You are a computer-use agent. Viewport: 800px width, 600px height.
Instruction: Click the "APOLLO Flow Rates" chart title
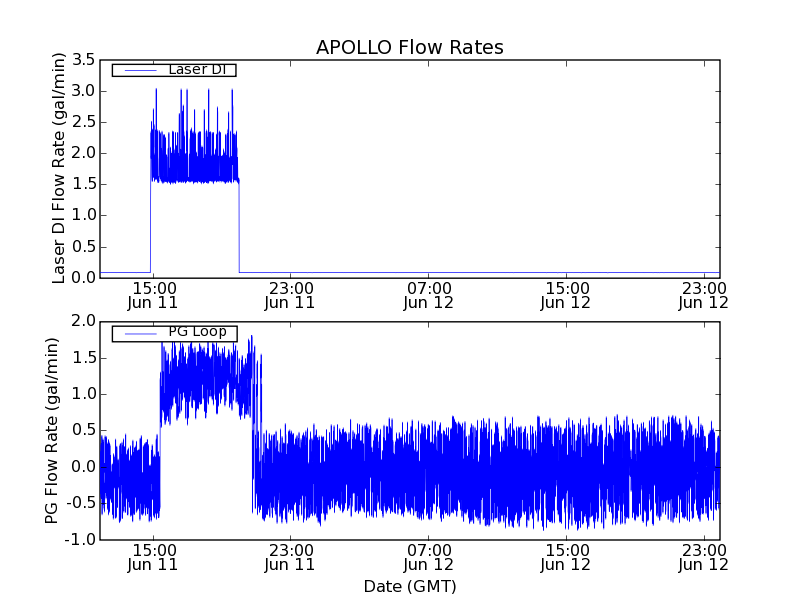pyautogui.click(x=409, y=47)
